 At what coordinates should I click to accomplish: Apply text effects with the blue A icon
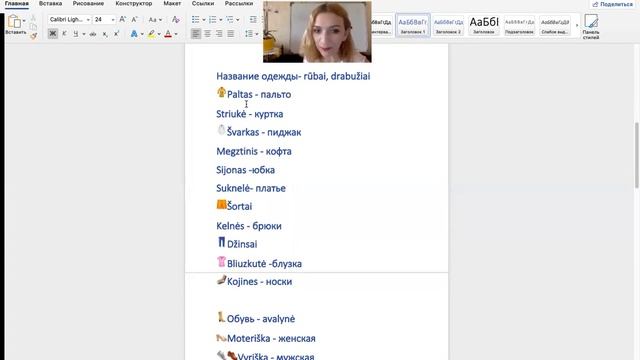pos(134,34)
